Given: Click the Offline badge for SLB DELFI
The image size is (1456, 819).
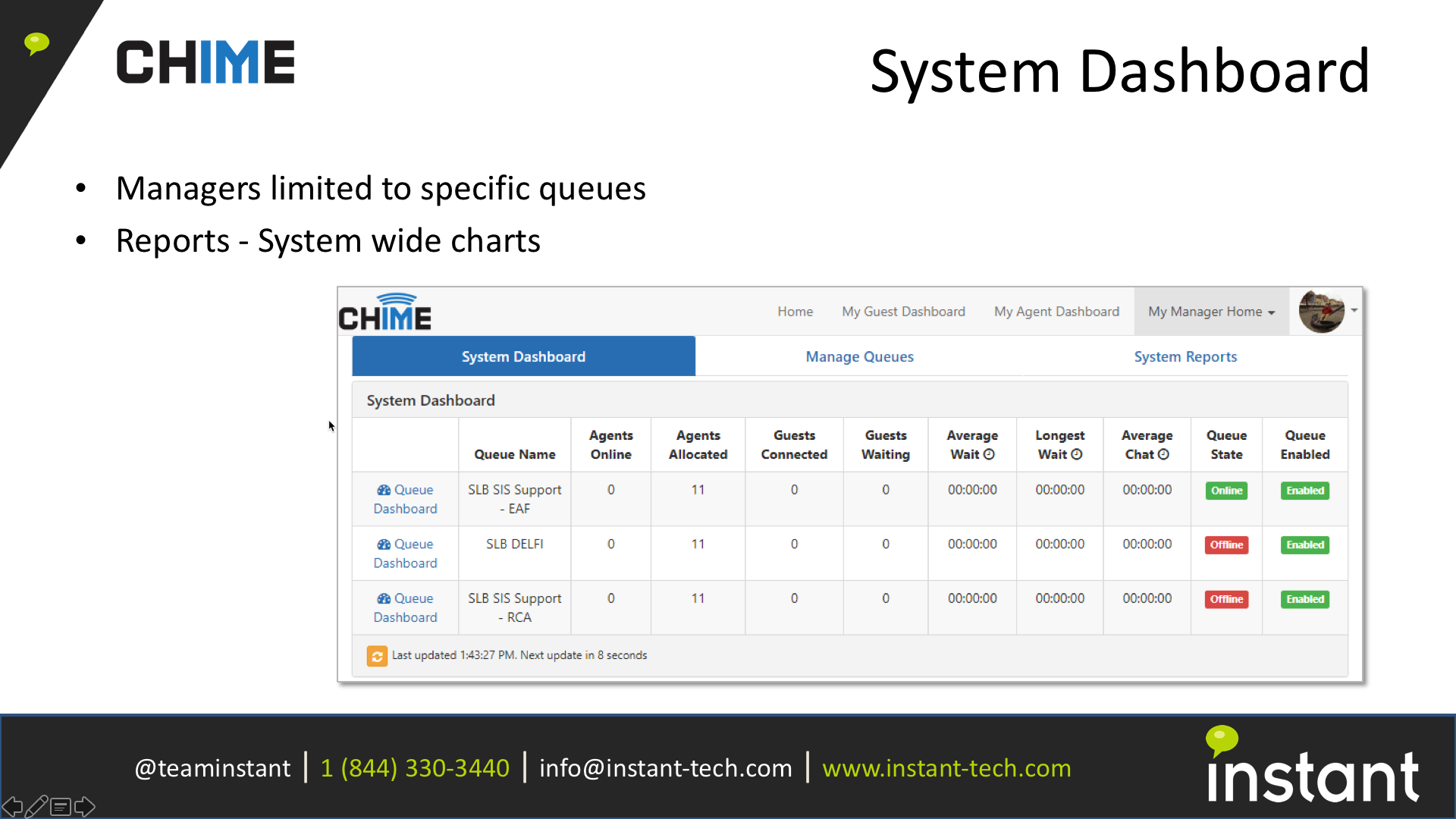Looking at the screenshot, I should tap(1226, 545).
